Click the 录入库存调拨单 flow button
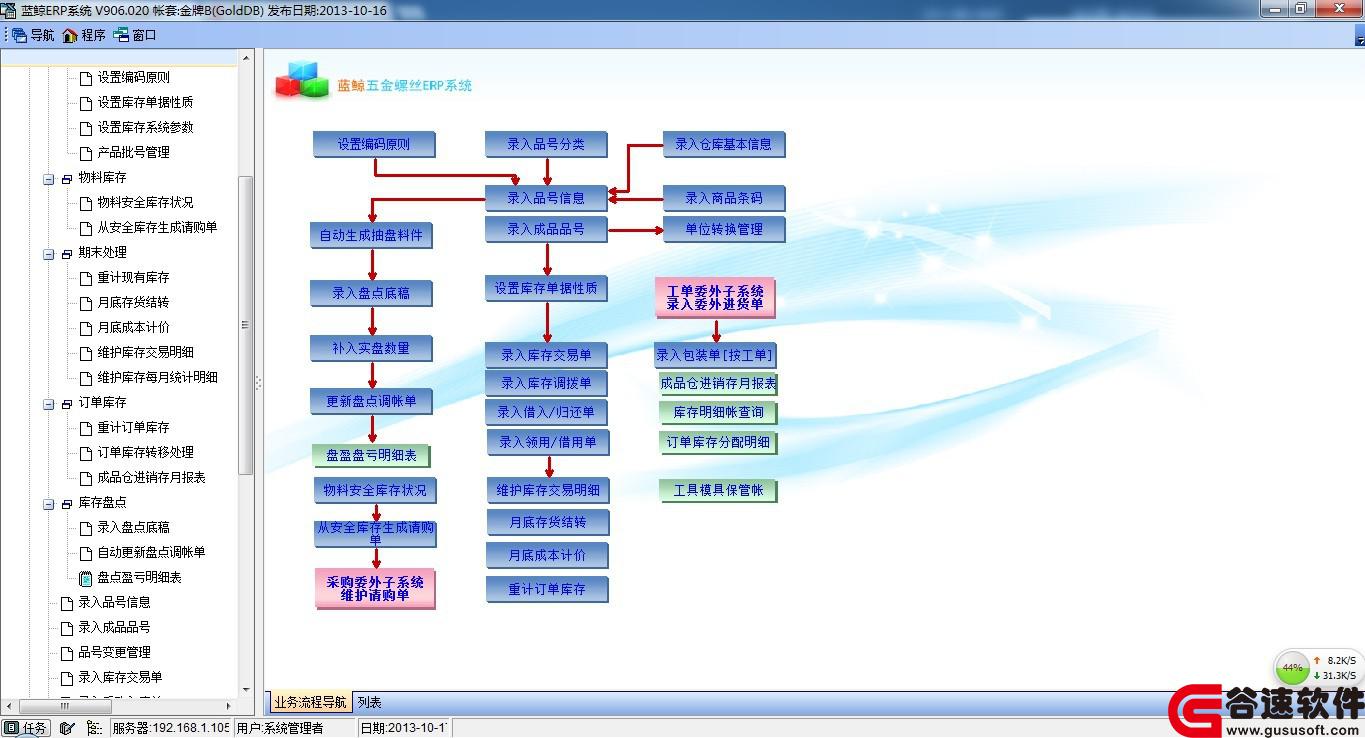The width and height of the screenshot is (1365, 738). pyautogui.click(x=546, y=383)
